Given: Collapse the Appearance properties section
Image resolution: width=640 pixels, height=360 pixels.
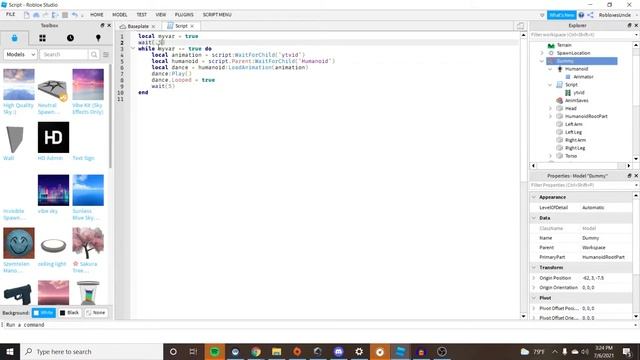Looking at the screenshot, I should pos(534,197).
